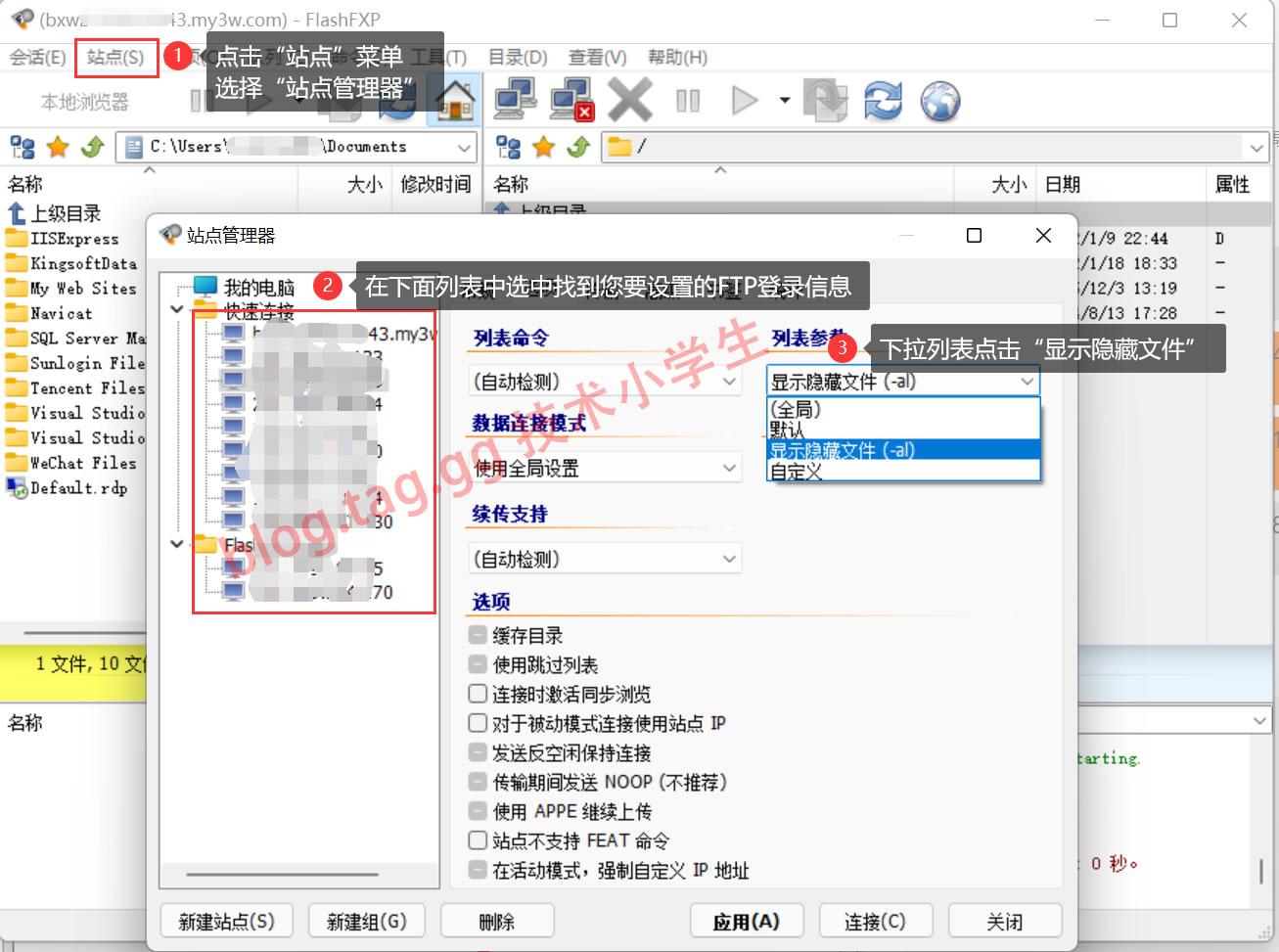Click the remote pane favorites star icon
Screen dimensions: 1279x952
point(543,147)
